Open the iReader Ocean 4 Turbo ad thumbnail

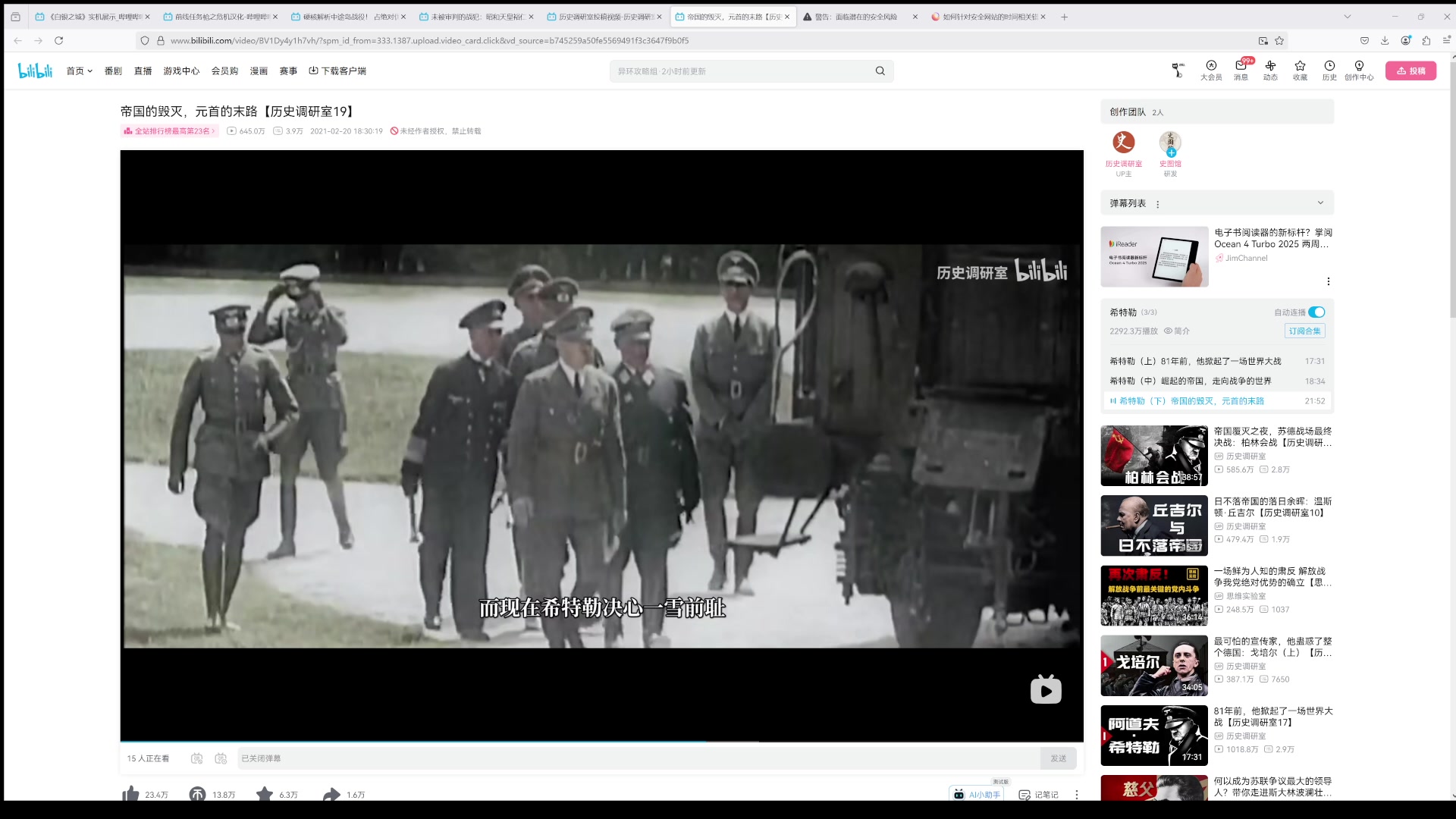click(x=1154, y=256)
